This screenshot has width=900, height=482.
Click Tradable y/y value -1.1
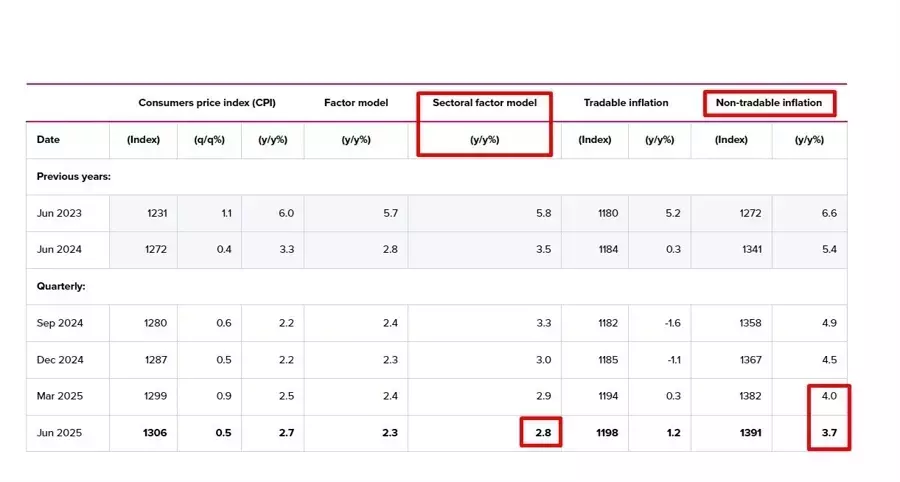click(x=673, y=360)
